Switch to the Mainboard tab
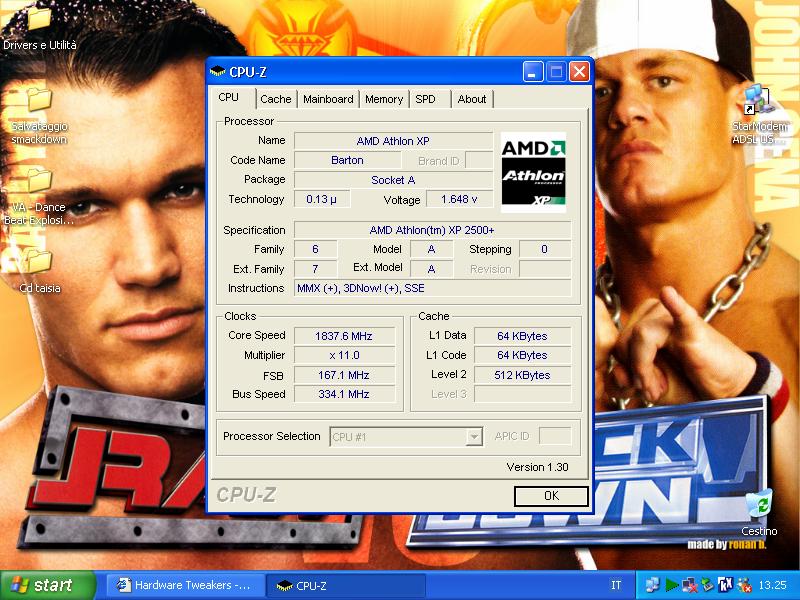Screen dimensions: 800x600 point(328,99)
